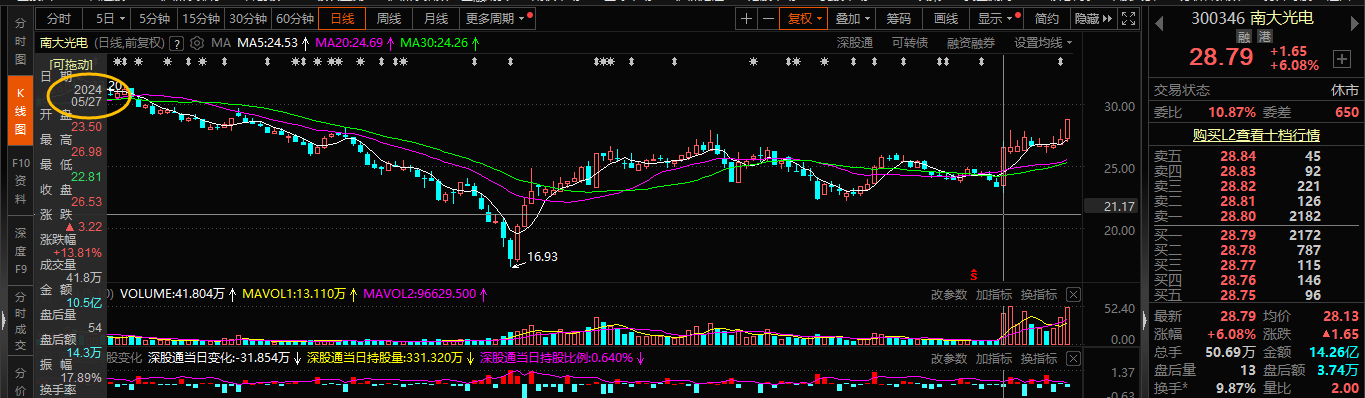Click the 买五 28.75 bid row
This screenshot has height=398, width=1365.
1256,295
